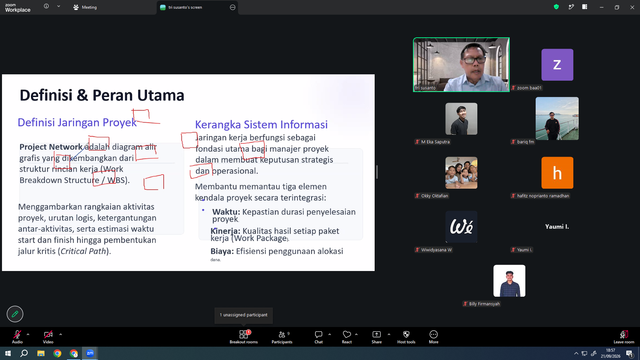Click the Share screen button

(376, 336)
